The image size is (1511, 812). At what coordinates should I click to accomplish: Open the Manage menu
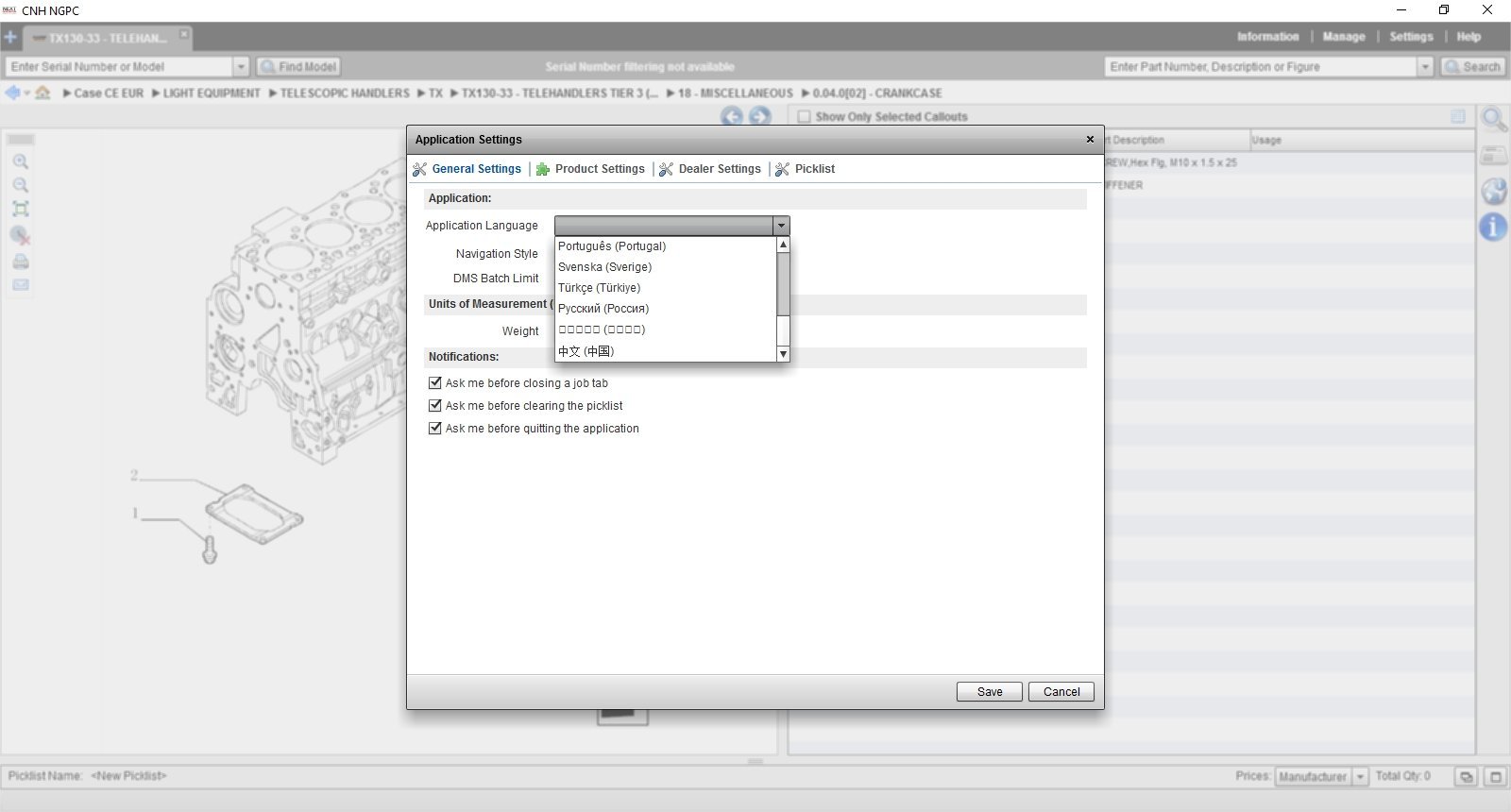[x=1344, y=37]
